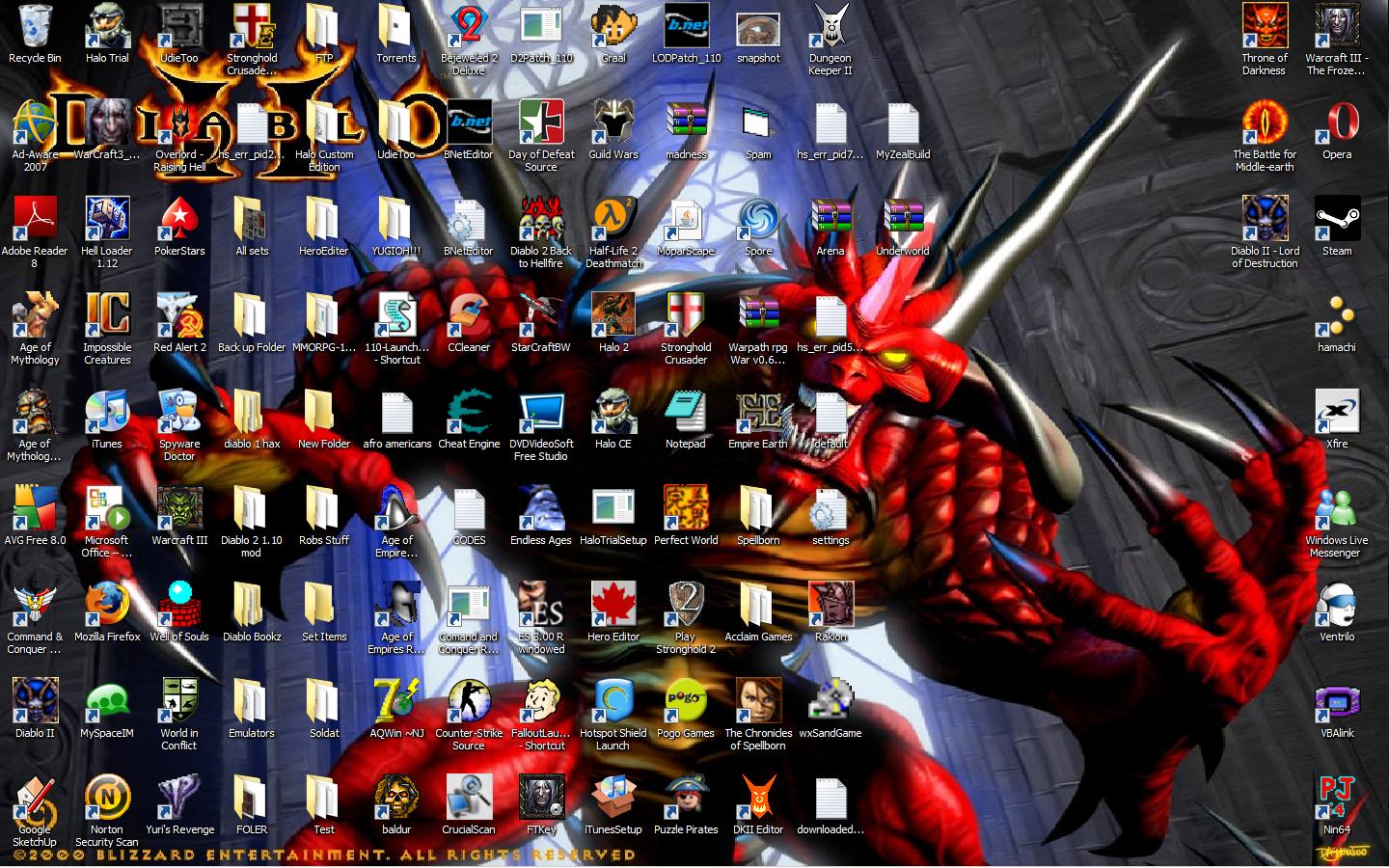The width and height of the screenshot is (1389, 868).
Task: Select the Halo Trial shortcut
Action: tap(107, 26)
